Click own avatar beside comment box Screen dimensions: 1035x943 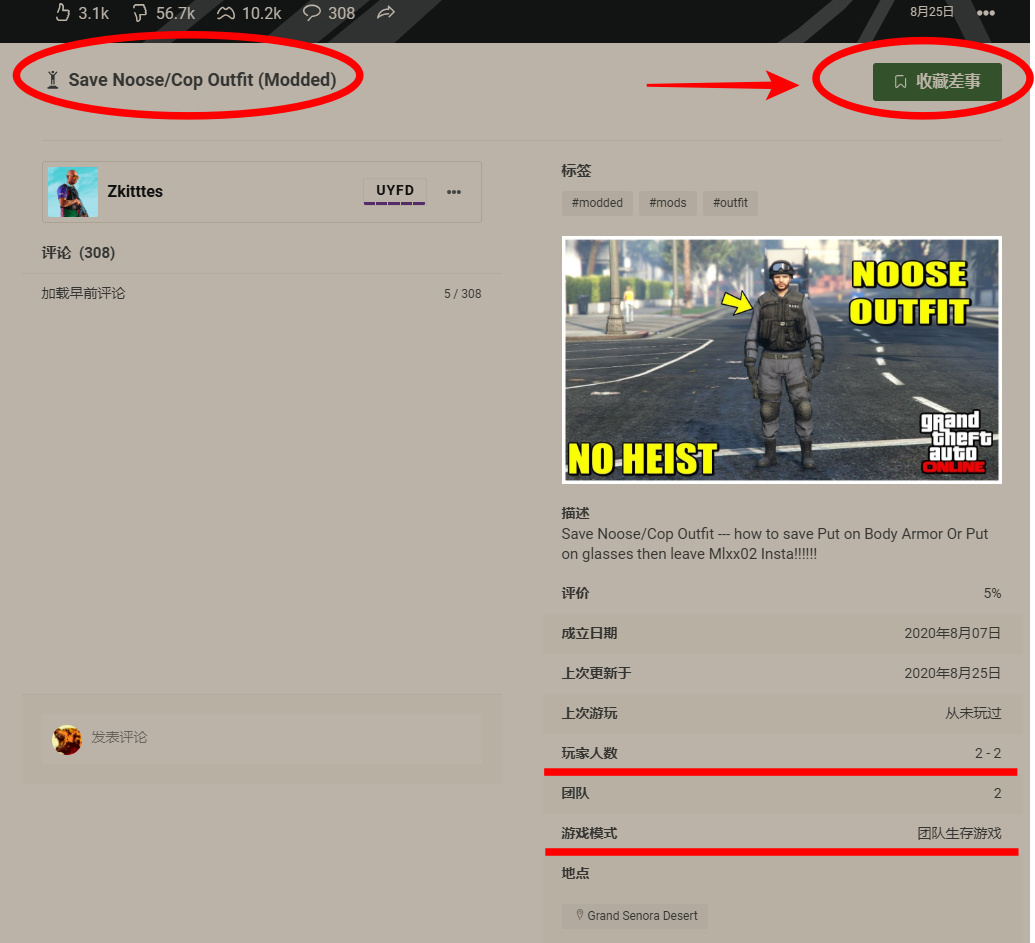click(x=67, y=740)
